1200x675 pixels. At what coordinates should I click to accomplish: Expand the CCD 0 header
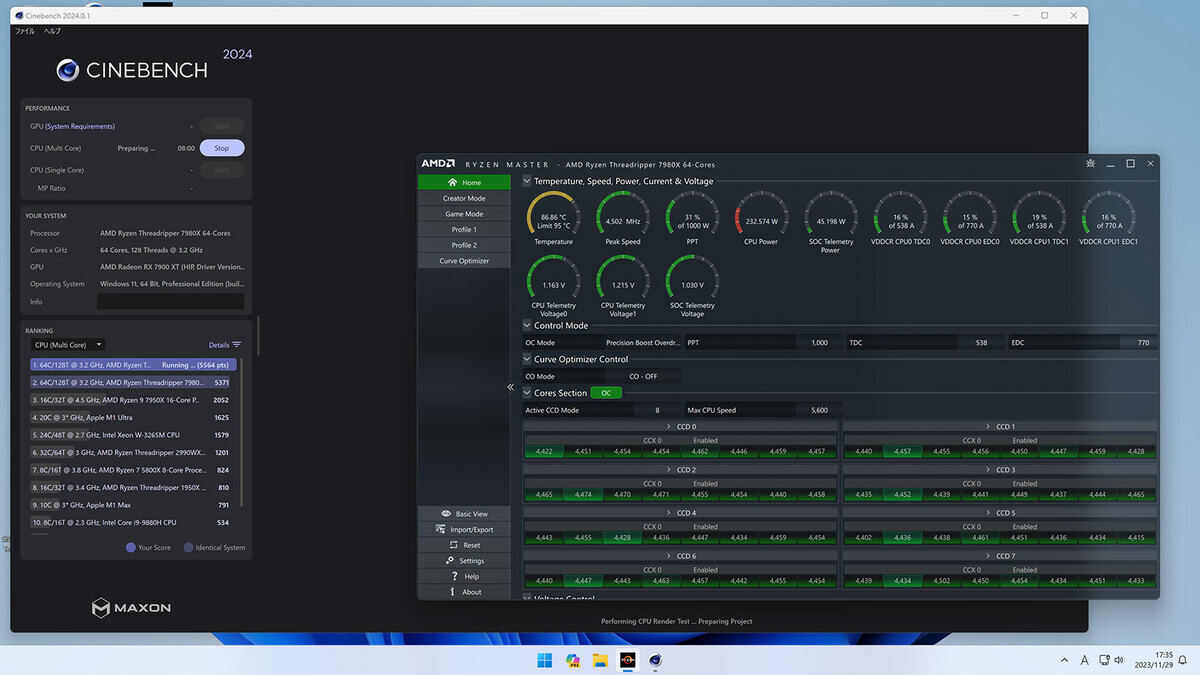tap(681, 427)
